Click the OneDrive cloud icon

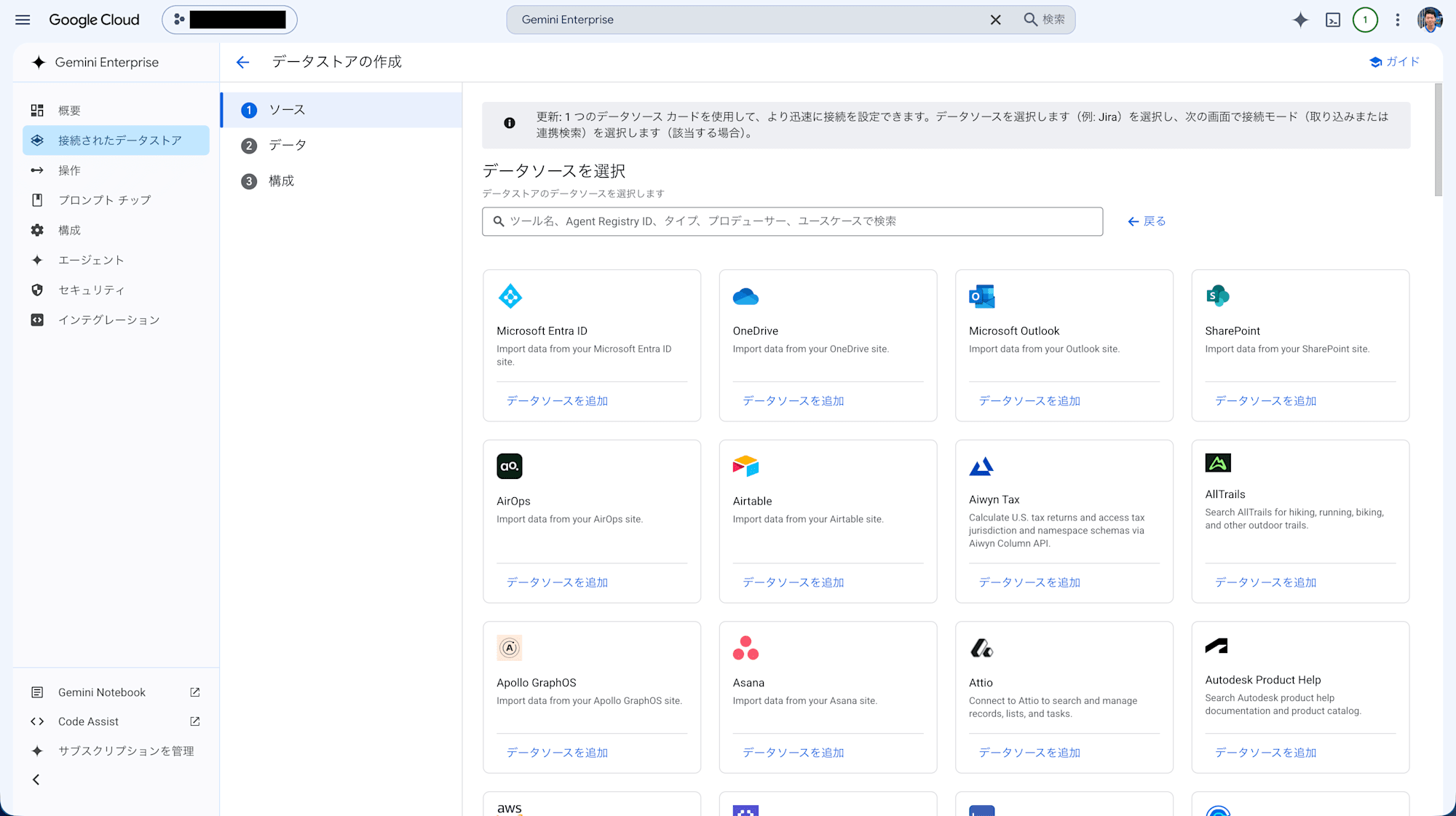(745, 296)
